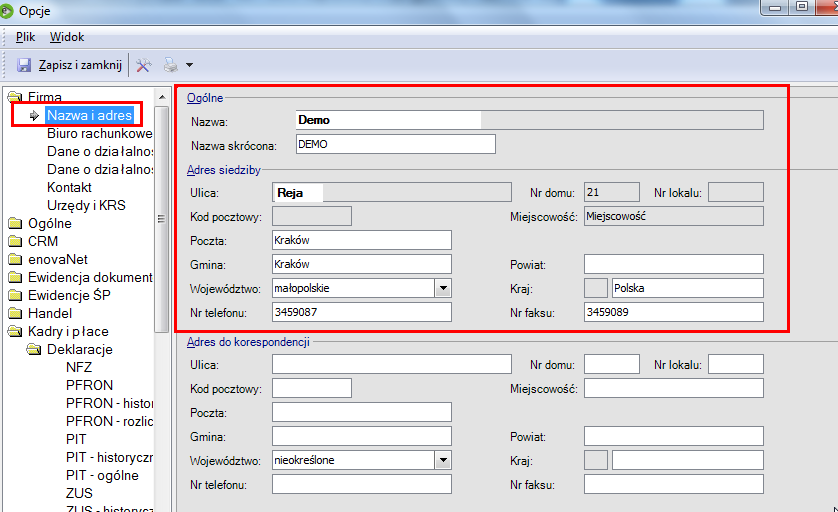The height and width of the screenshot is (512, 838).
Task: Click Kod pocztowy field in correspondence address
Action: pyautogui.click(x=312, y=389)
